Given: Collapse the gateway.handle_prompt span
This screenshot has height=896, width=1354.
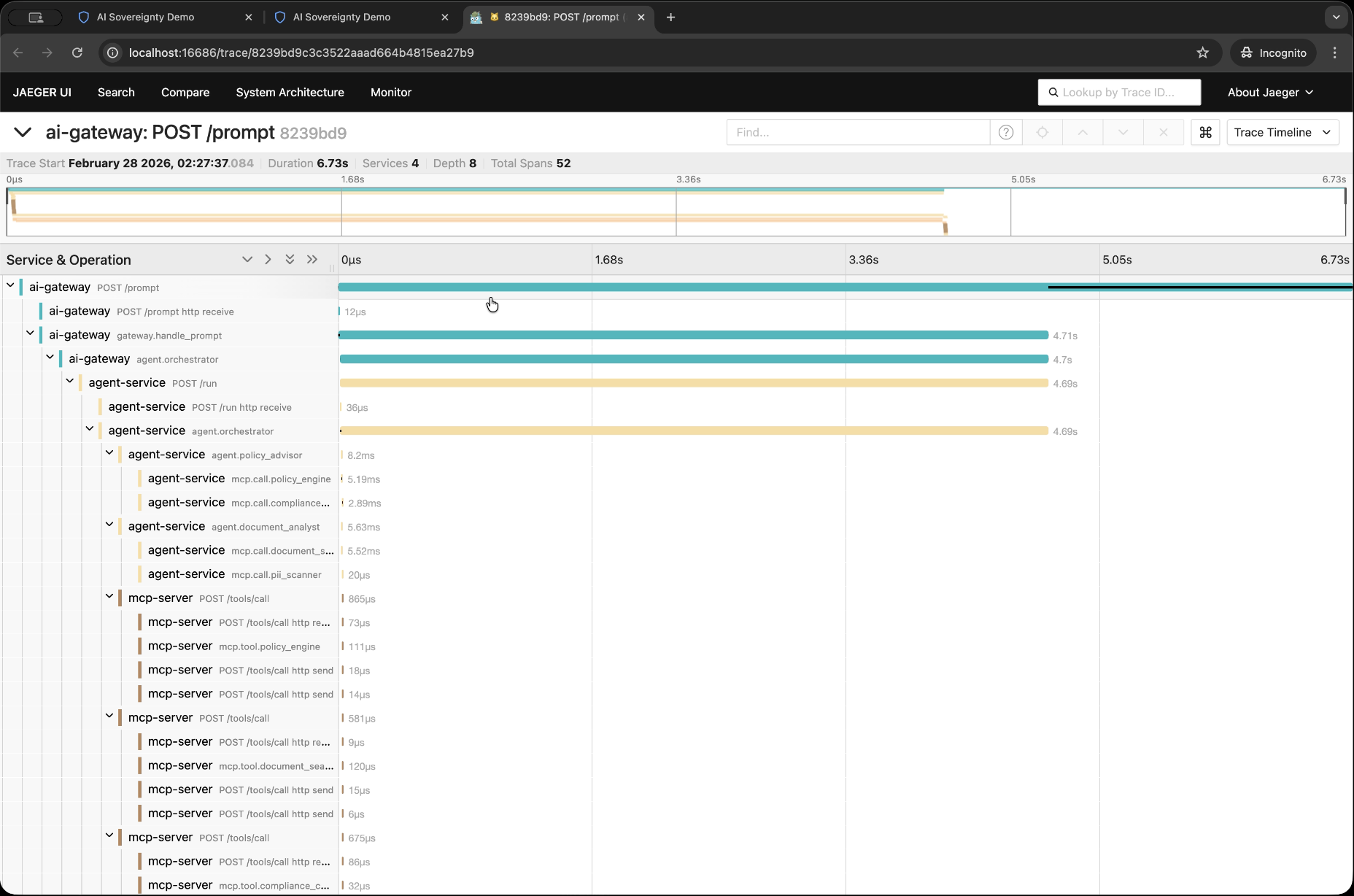Looking at the screenshot, I should point(30,333).
